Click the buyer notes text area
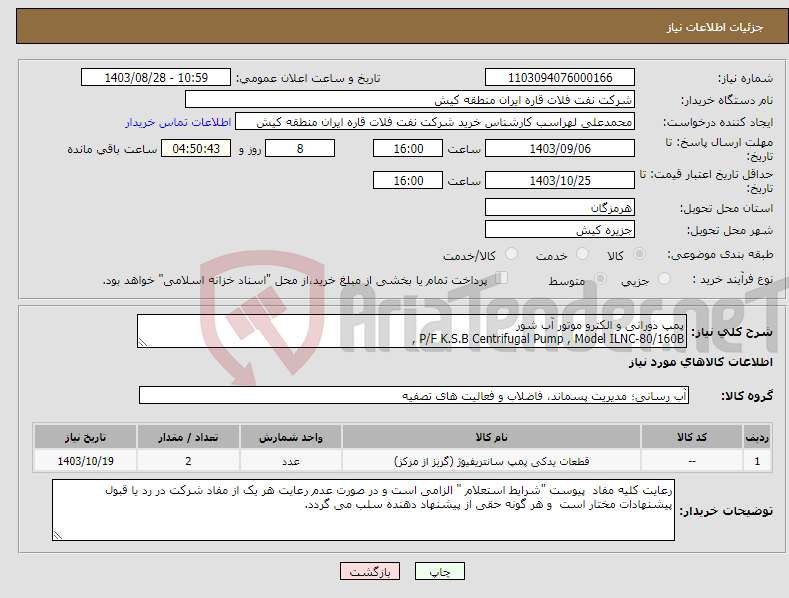This screenshot has width=789, height=598. click(363, 510)
